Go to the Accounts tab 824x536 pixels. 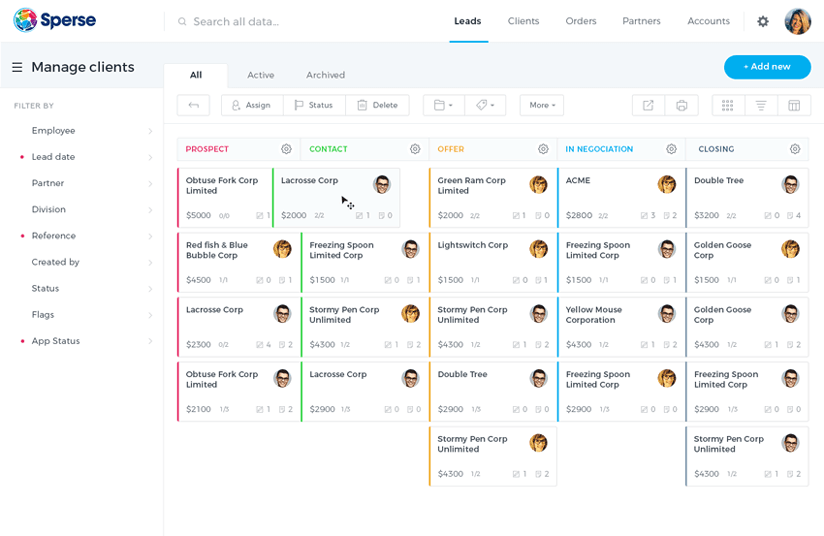[x=708, y=21]
